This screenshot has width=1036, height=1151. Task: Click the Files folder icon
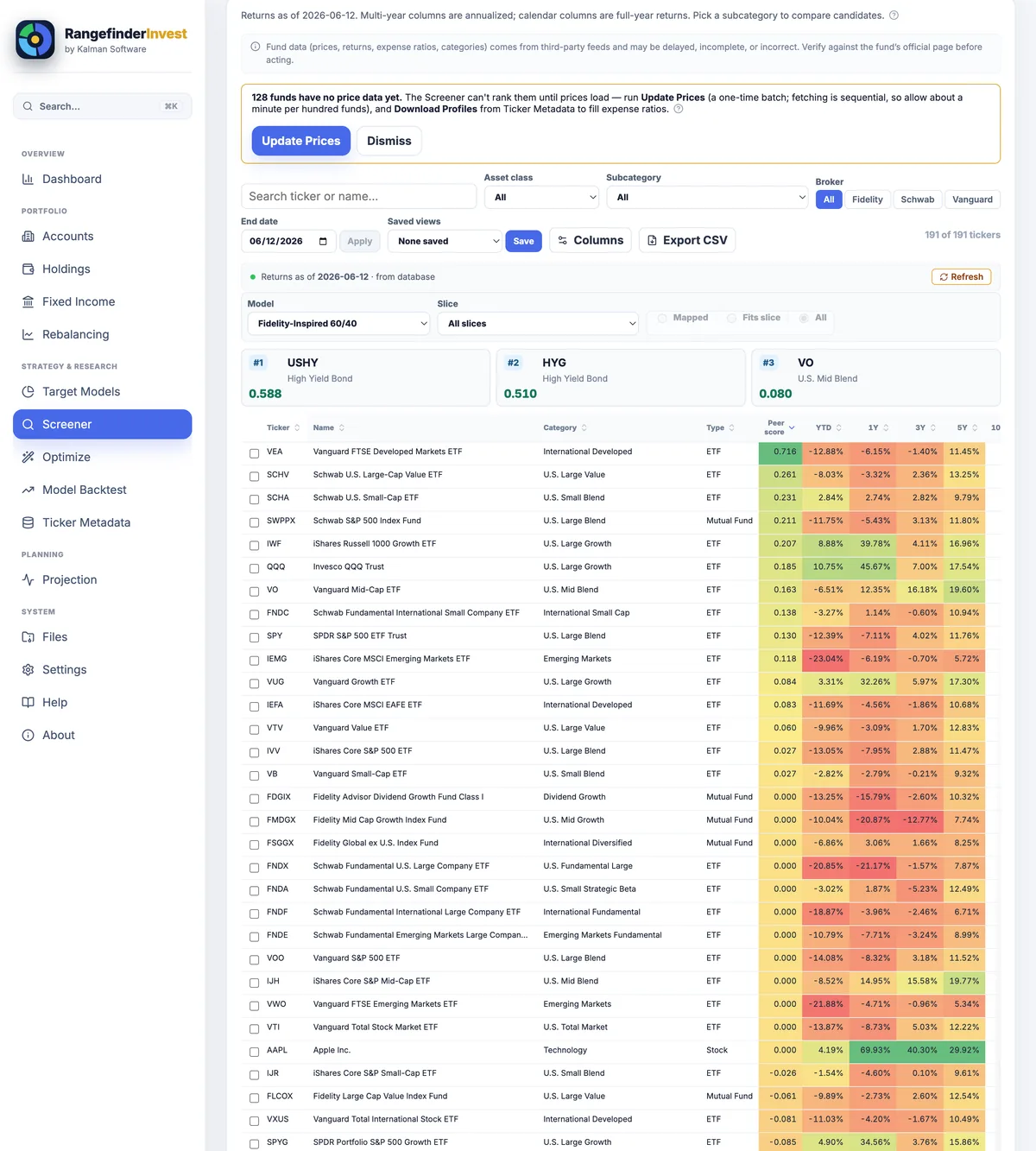[28, 636]
